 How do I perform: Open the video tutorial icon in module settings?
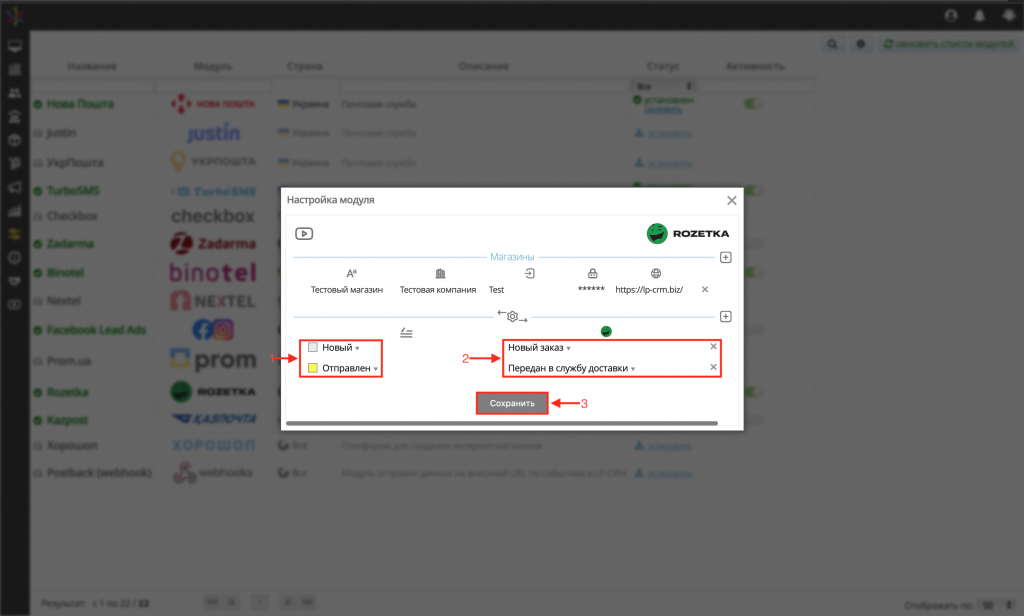point(304,234)
